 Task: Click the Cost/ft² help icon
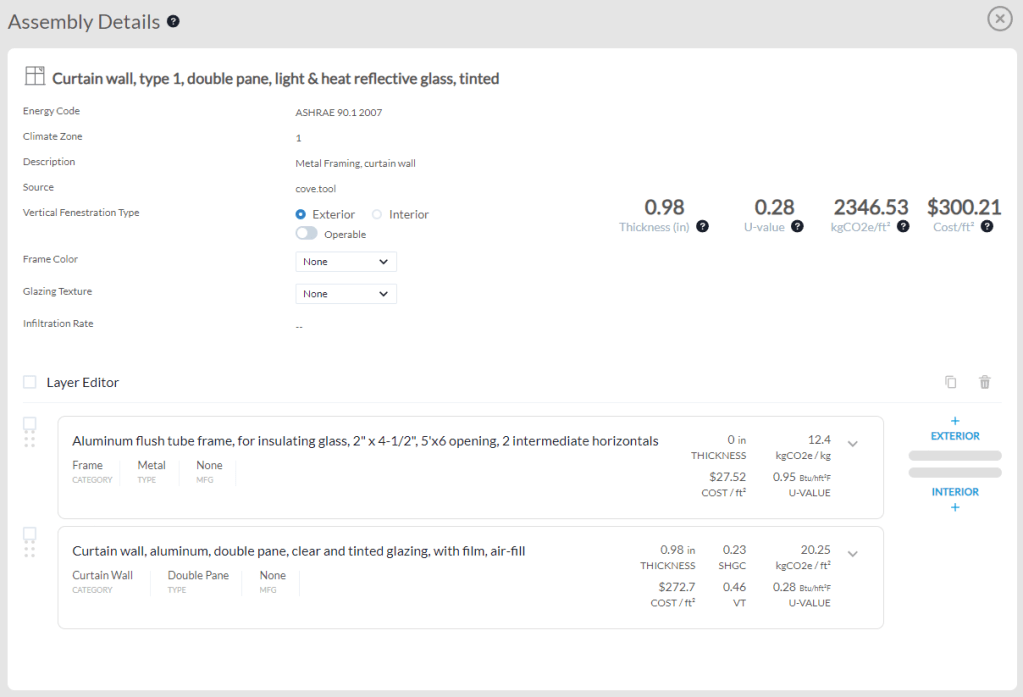[987, 227]
